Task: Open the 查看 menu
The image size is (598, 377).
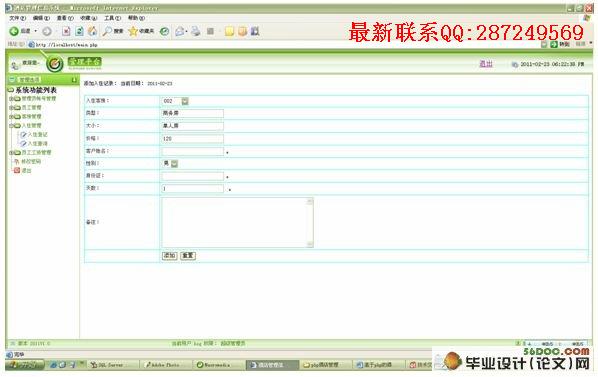Action: 65,18
